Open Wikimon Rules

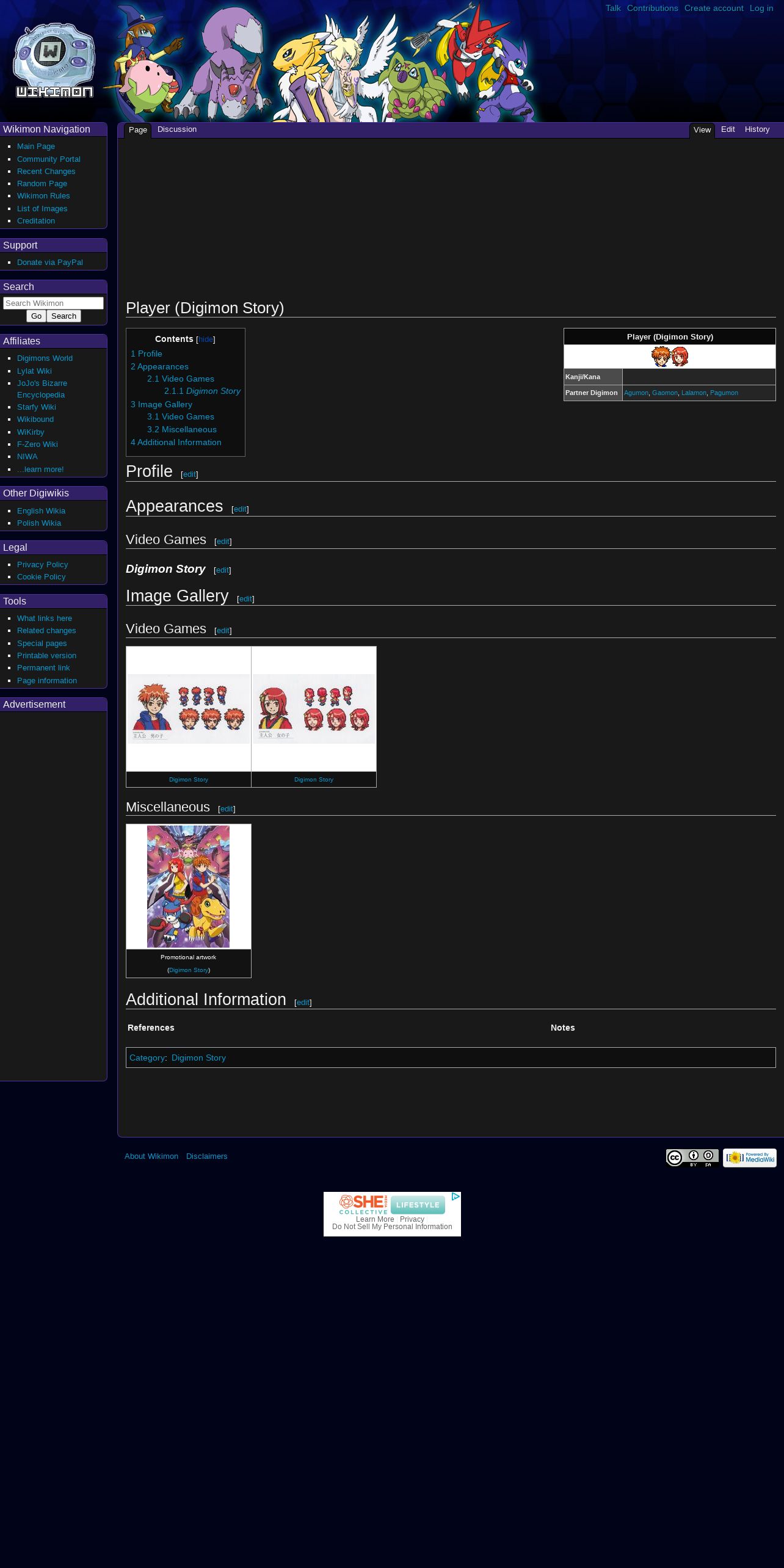pyautogui.click(x=43, y=196)
